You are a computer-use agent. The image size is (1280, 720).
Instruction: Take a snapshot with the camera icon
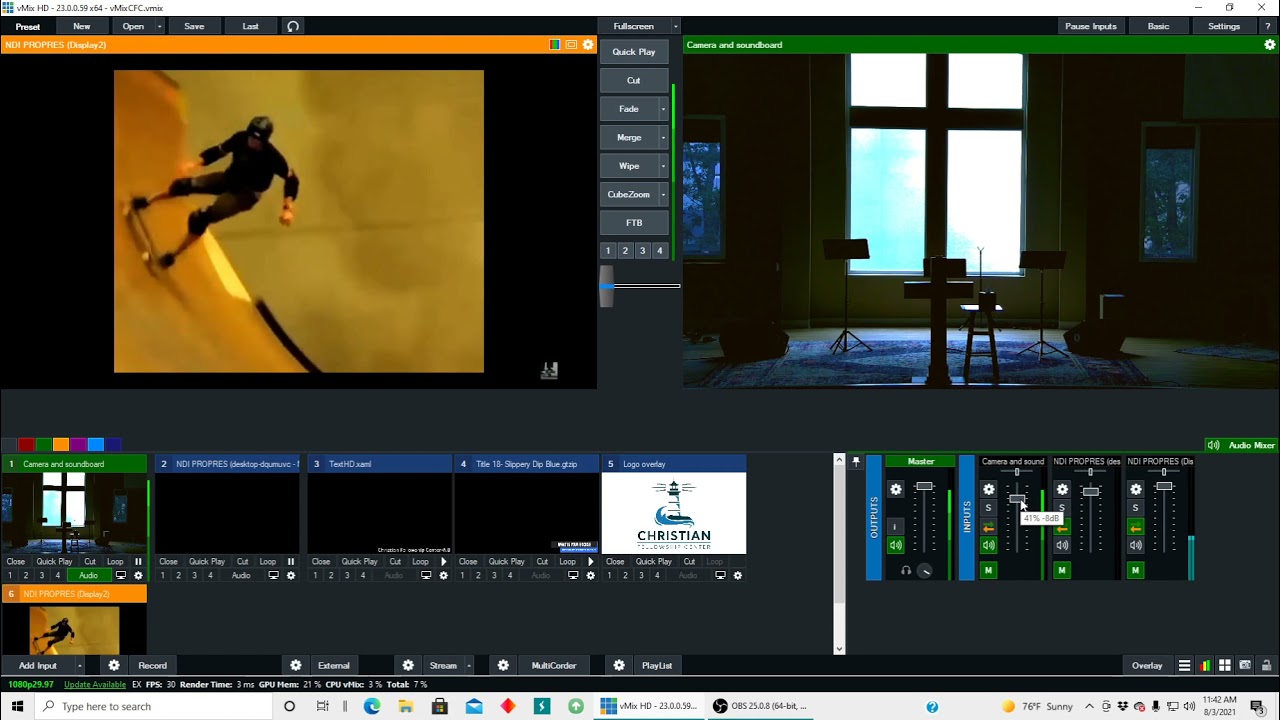click(1245, 666)
